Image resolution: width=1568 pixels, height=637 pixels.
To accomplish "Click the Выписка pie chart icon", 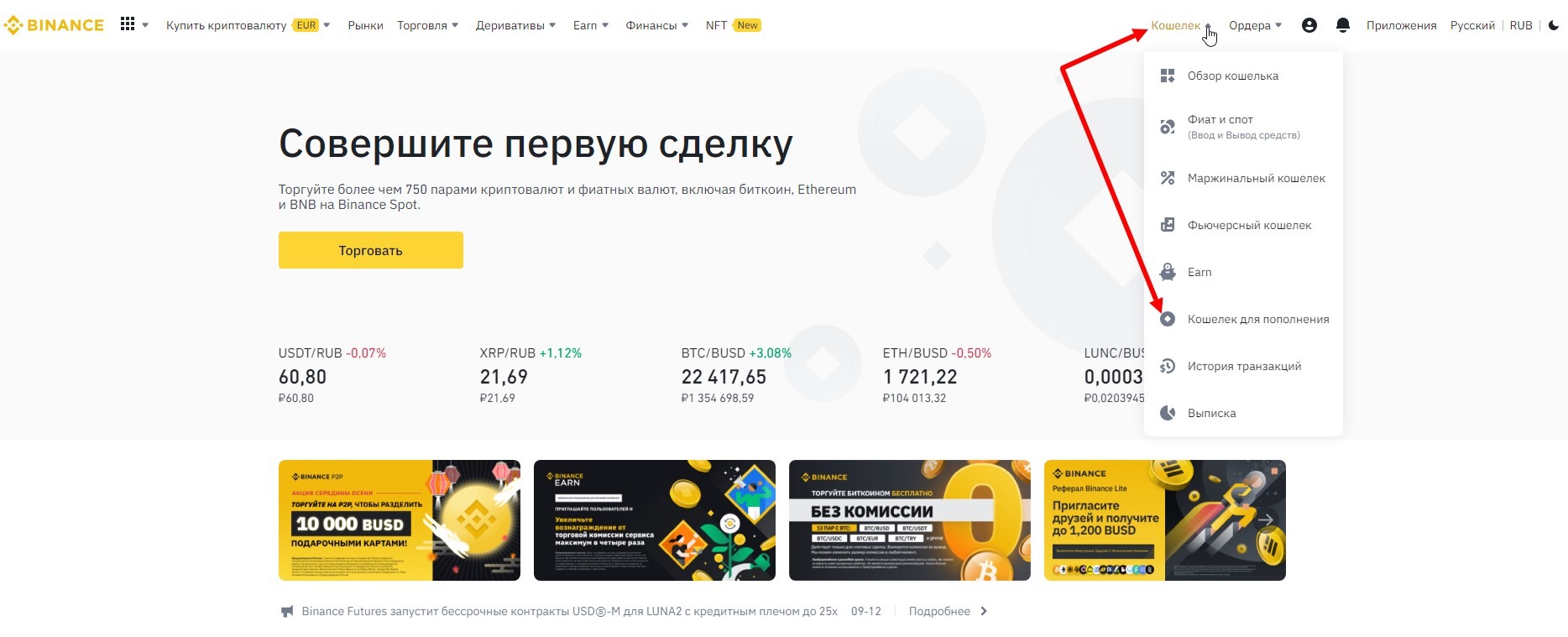I will pos(1168,413).
